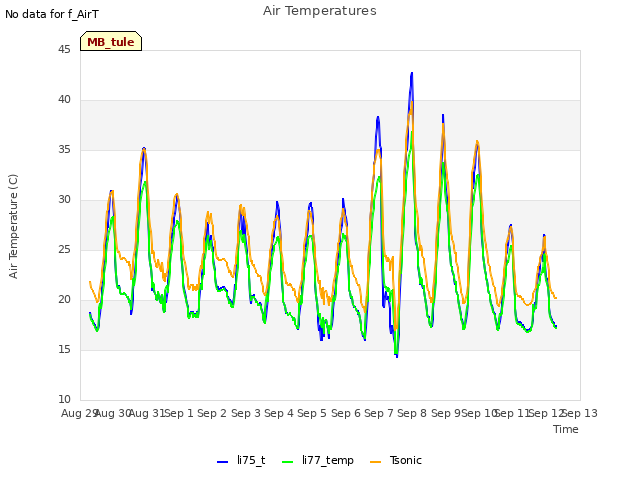This screenshot has height=480, width=640.
Task: Toggle the Tsonic legend entry
Action: pyautogui.click(x=396, y=460)
